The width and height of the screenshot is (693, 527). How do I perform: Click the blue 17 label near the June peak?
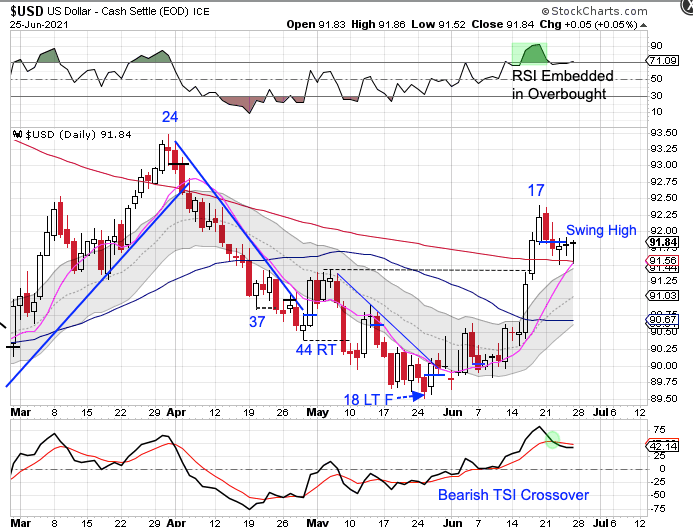(537, 189)
